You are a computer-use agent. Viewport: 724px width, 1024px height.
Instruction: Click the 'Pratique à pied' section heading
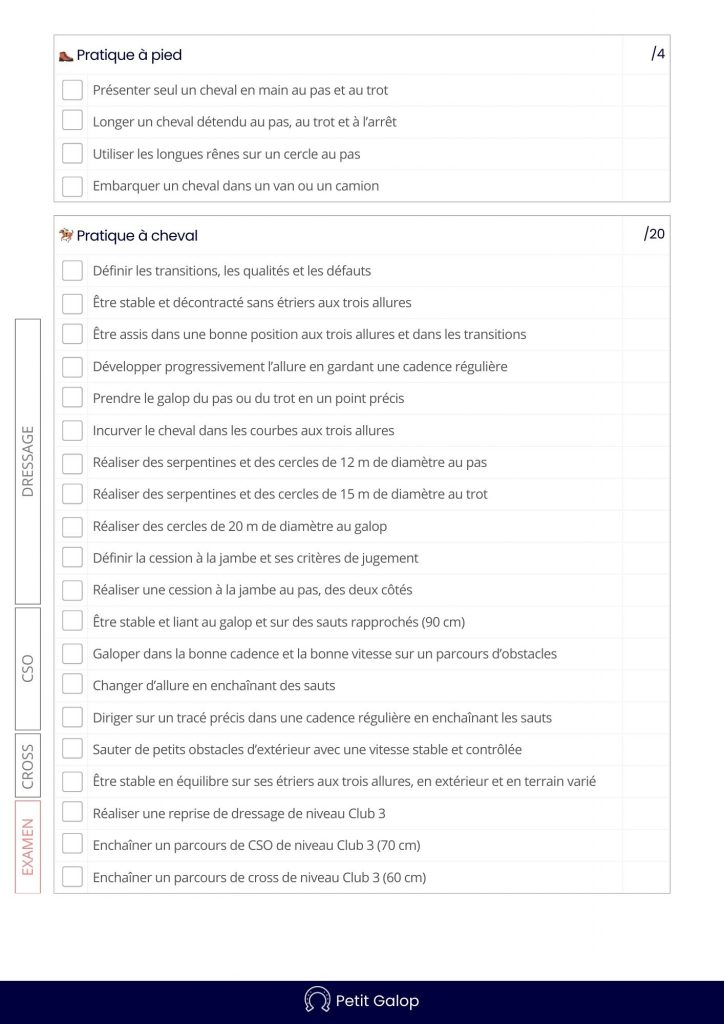coord(129,55)
